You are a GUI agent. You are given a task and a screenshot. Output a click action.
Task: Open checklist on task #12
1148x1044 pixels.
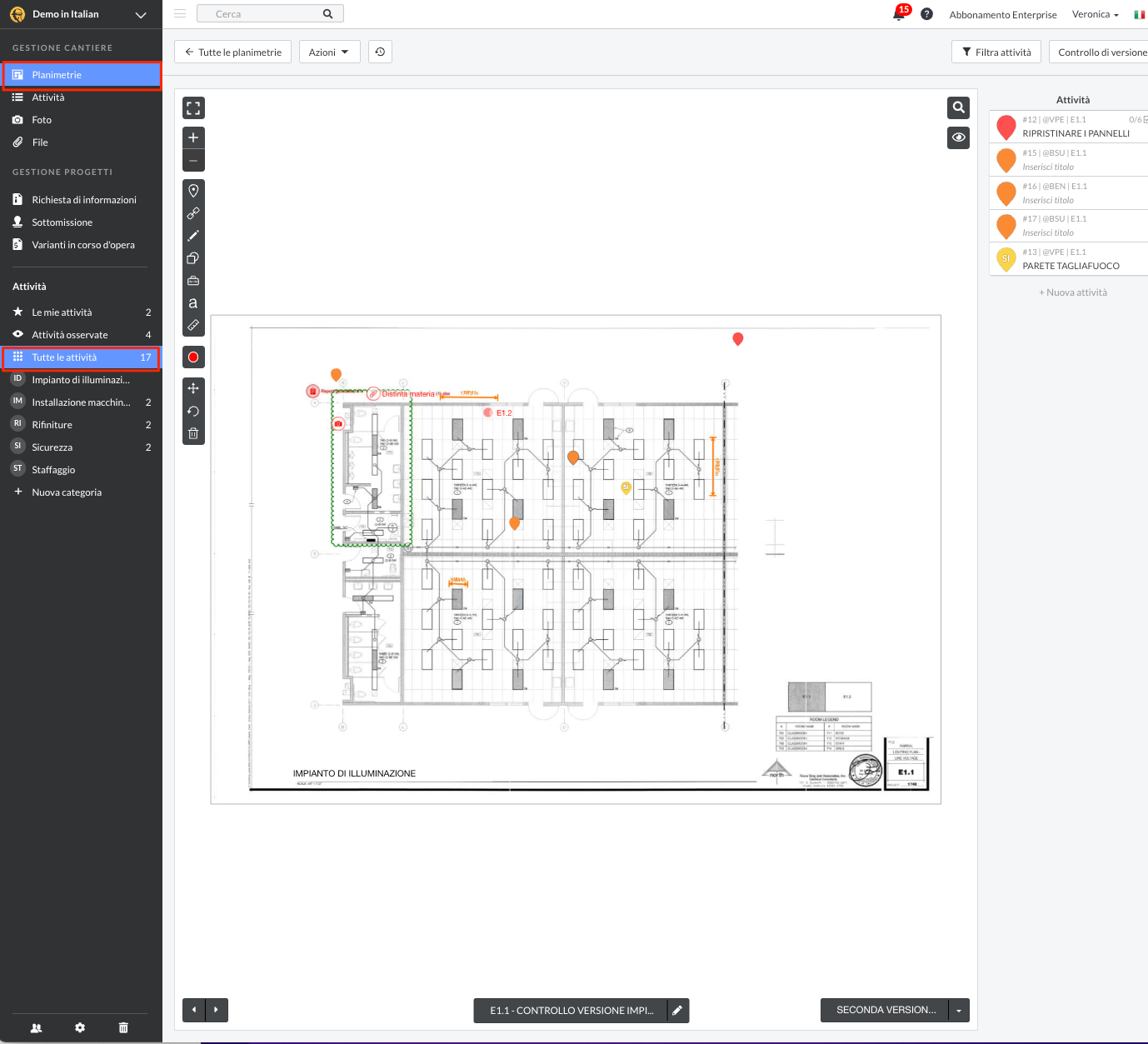click(x=1138, y=120)
